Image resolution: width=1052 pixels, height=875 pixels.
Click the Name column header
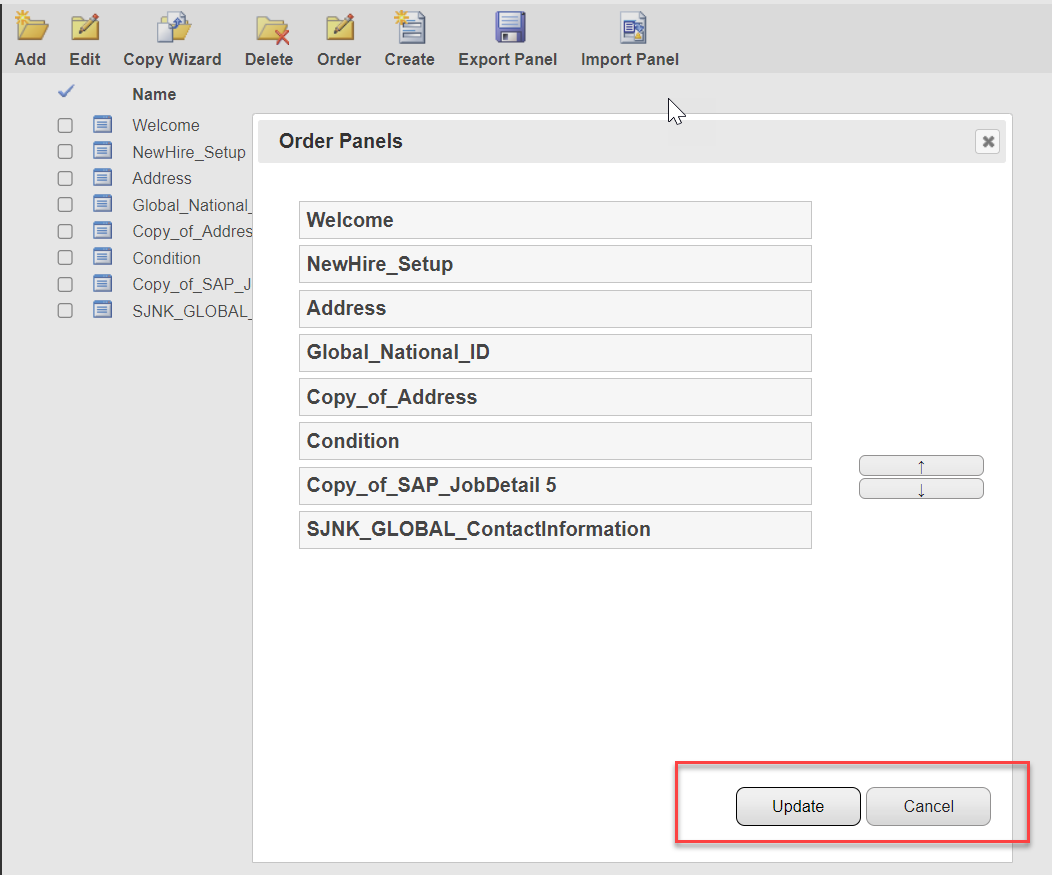point(154,95)
